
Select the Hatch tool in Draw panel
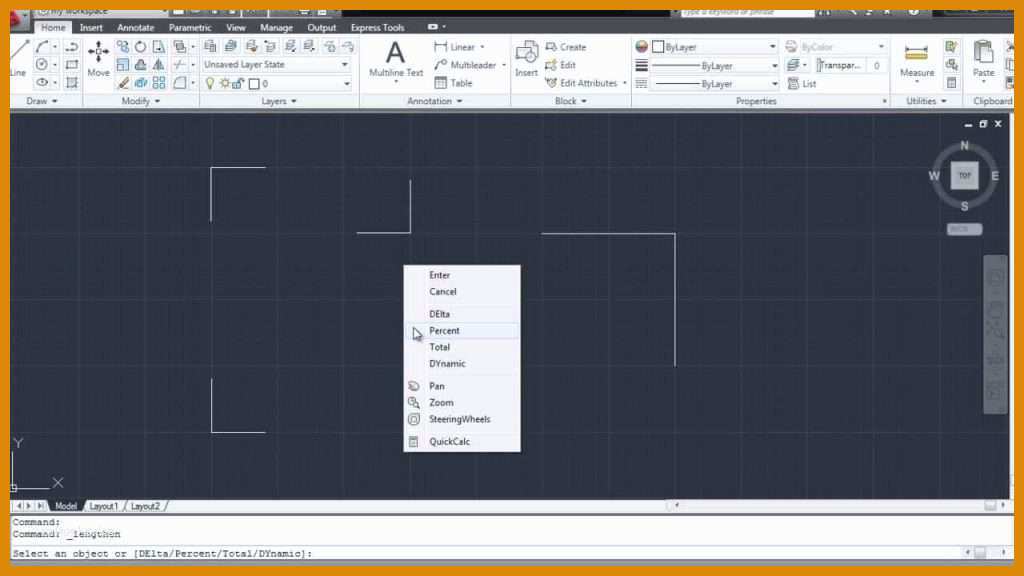pos(72,82)
